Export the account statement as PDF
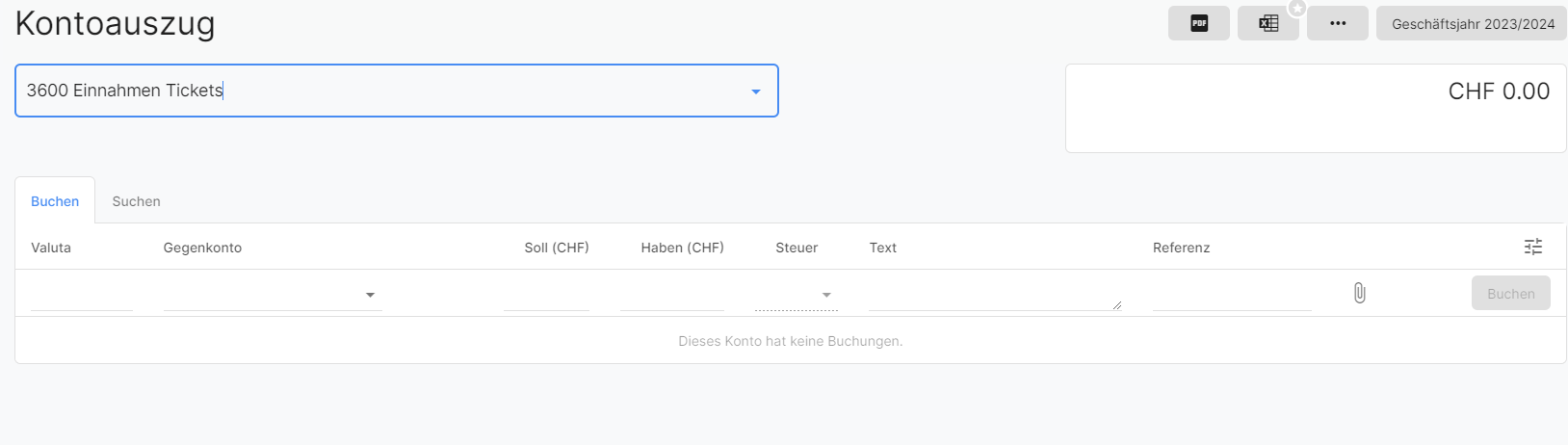The image size is (1568, 445). point(1198,24)
